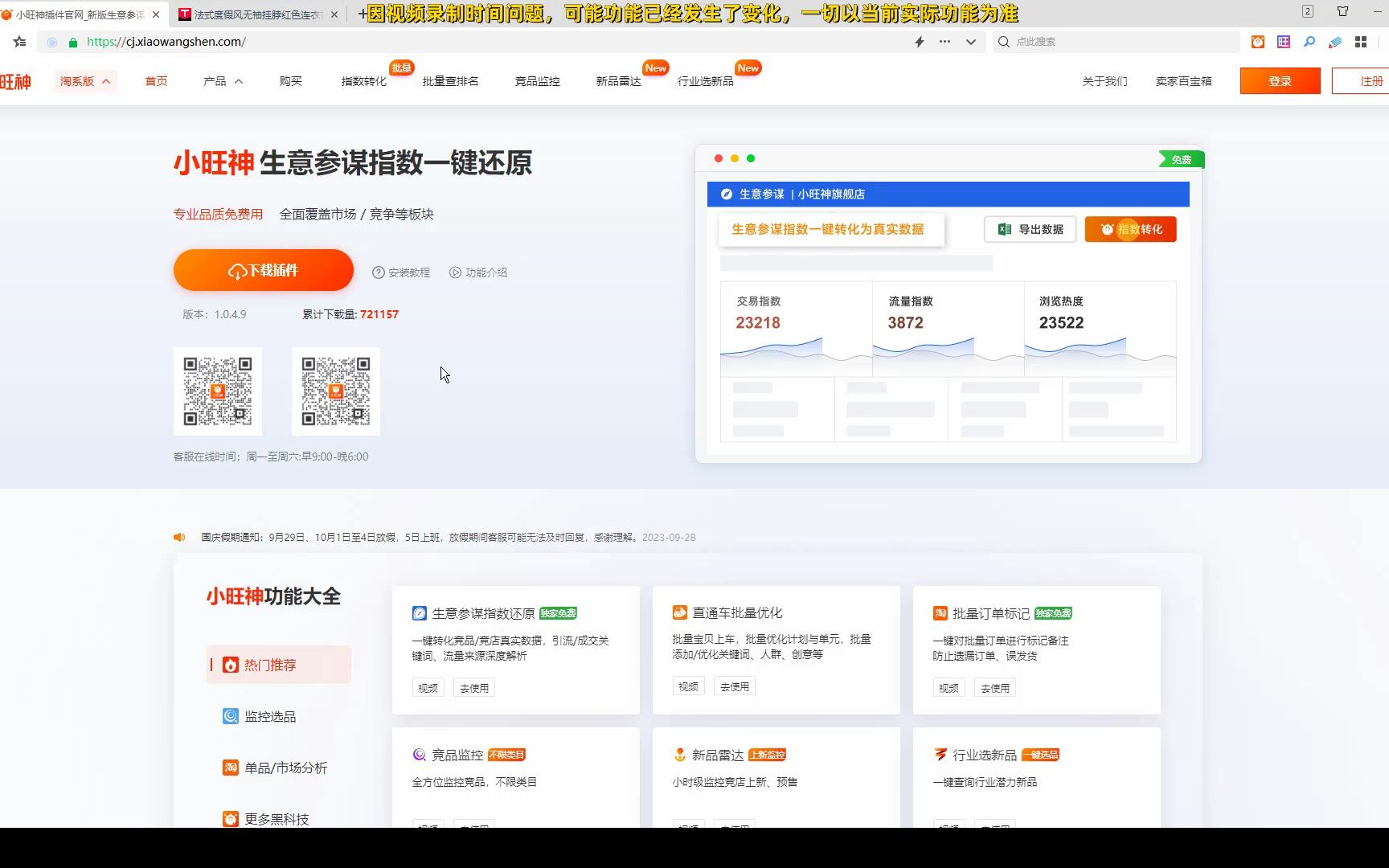Click 去使用 on 批量订单标记 card
1389x868 pixels.
pyautogui.click(x=995, y=688)
